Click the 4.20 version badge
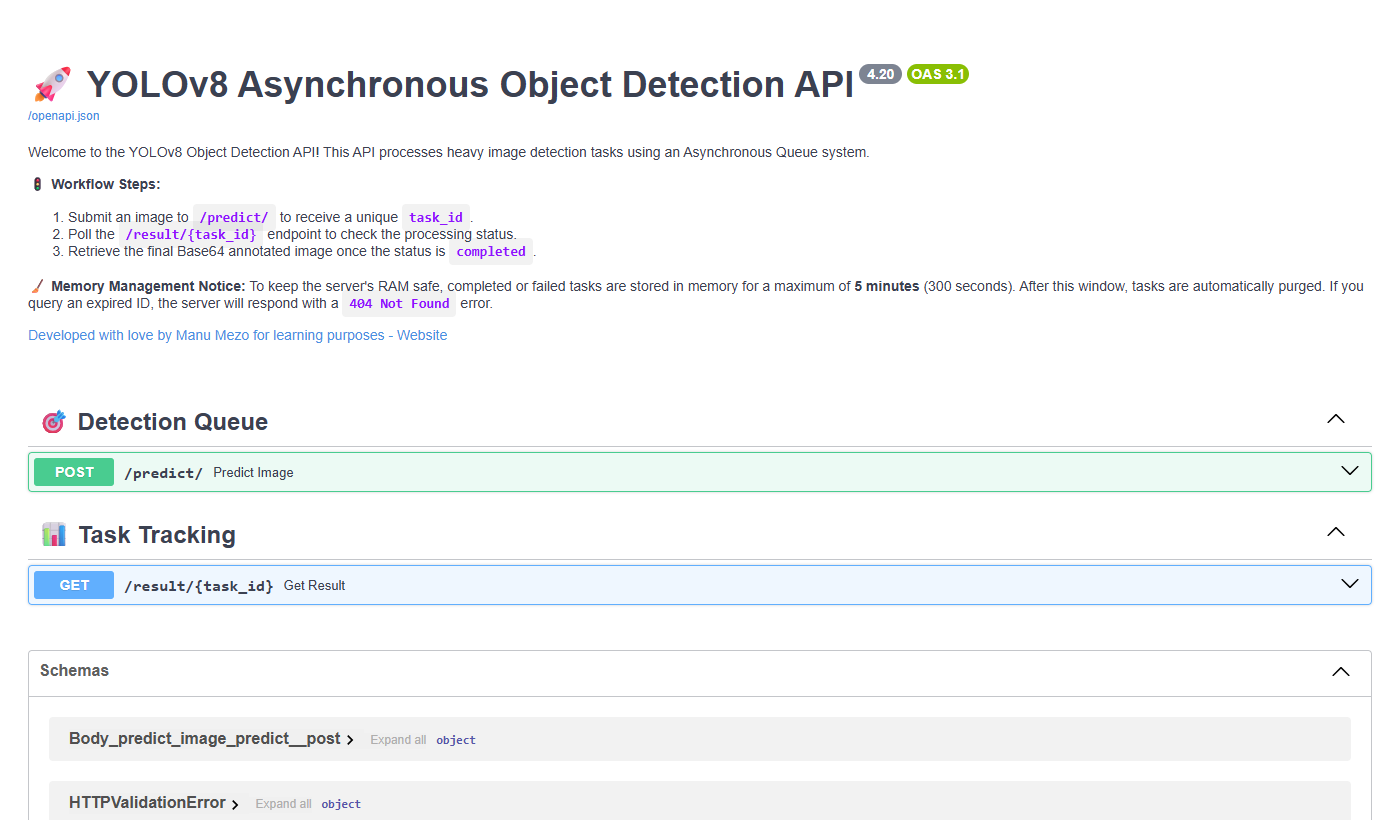This screenshot has width=1400, height=820. pos(880,74)
